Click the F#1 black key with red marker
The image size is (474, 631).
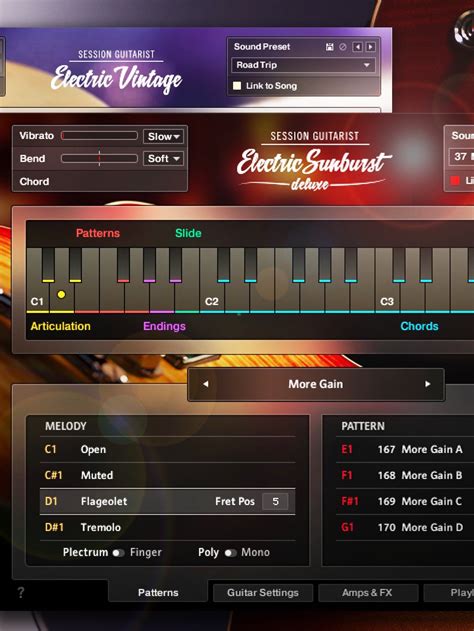(x=123, y=265)
